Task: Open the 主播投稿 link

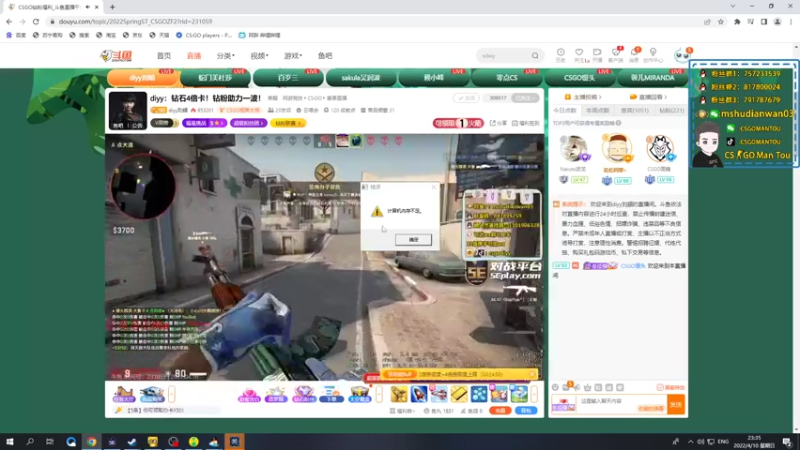Action: pos(583,97)
